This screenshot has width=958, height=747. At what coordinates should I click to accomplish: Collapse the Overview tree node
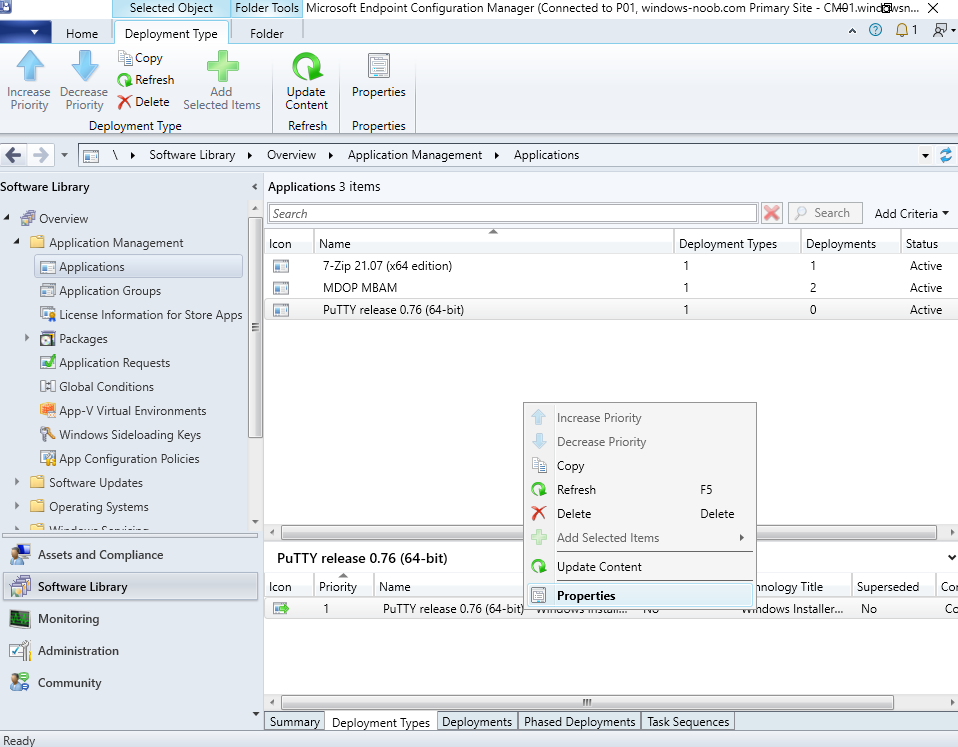click(7, 217)
